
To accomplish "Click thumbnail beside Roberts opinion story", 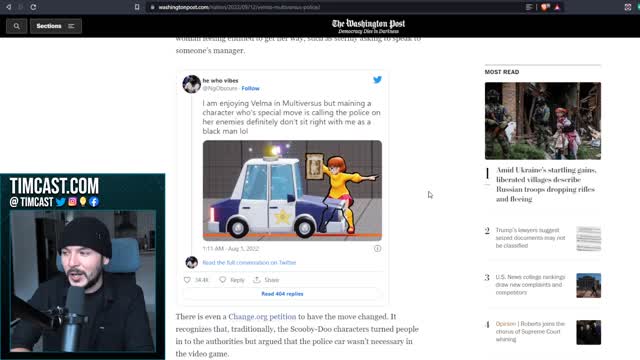I will tap(589, 332).
